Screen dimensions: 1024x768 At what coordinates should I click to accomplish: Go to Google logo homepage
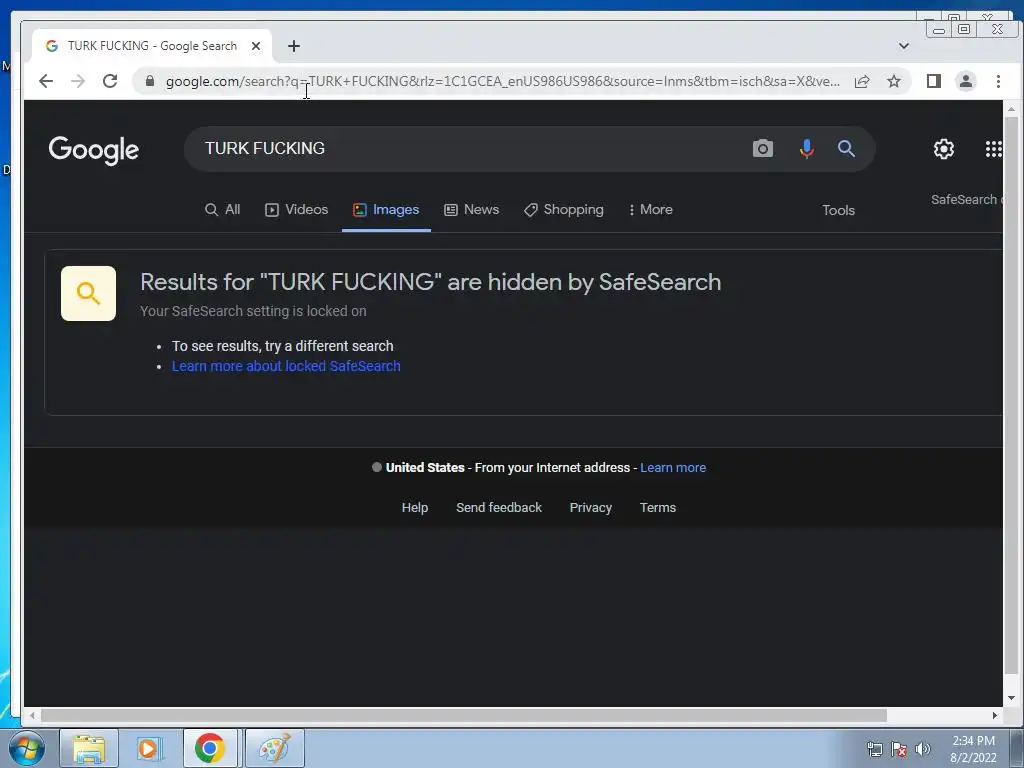click(x=93, y=150)
